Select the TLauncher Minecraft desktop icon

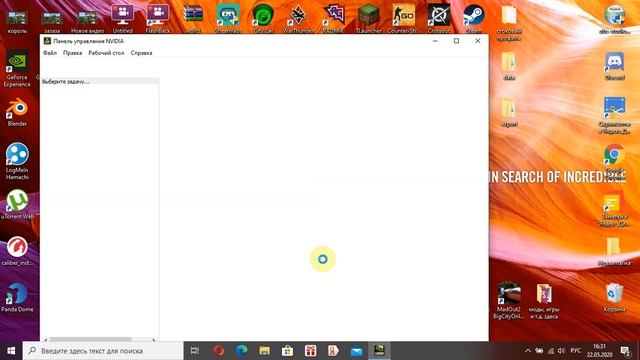pos(369,18)
